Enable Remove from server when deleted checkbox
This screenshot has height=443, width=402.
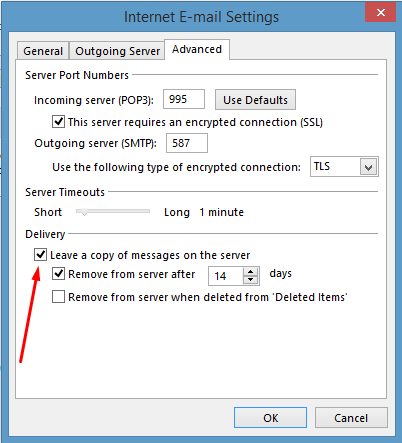pyautogui.click(x=58, y=296)
